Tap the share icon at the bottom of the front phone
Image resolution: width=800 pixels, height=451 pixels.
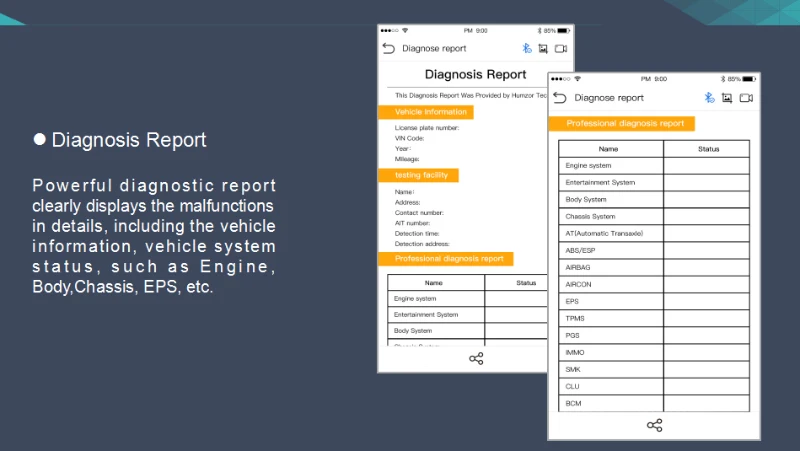[x=655, y=425]
